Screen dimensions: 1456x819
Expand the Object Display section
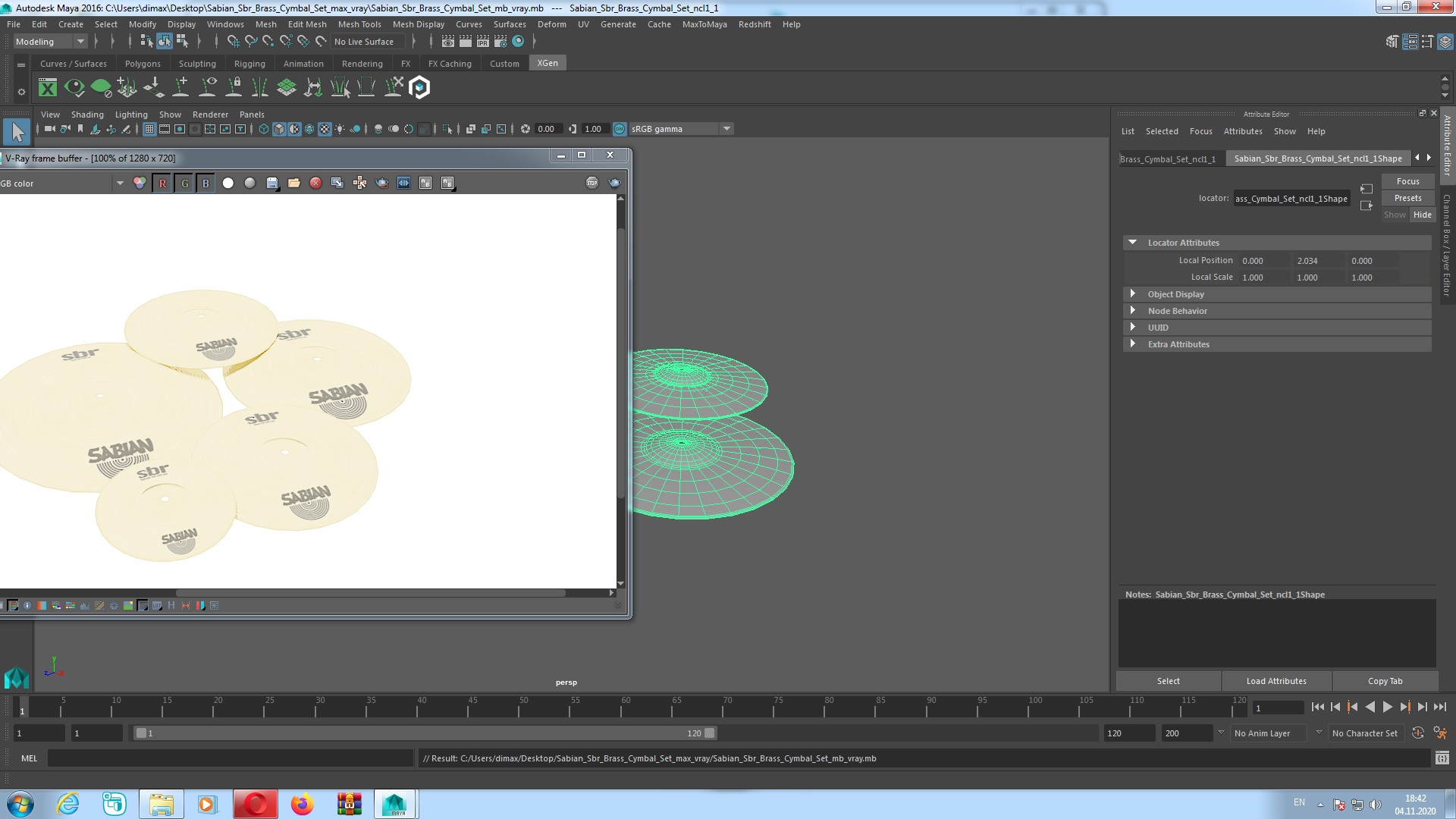1278,294
